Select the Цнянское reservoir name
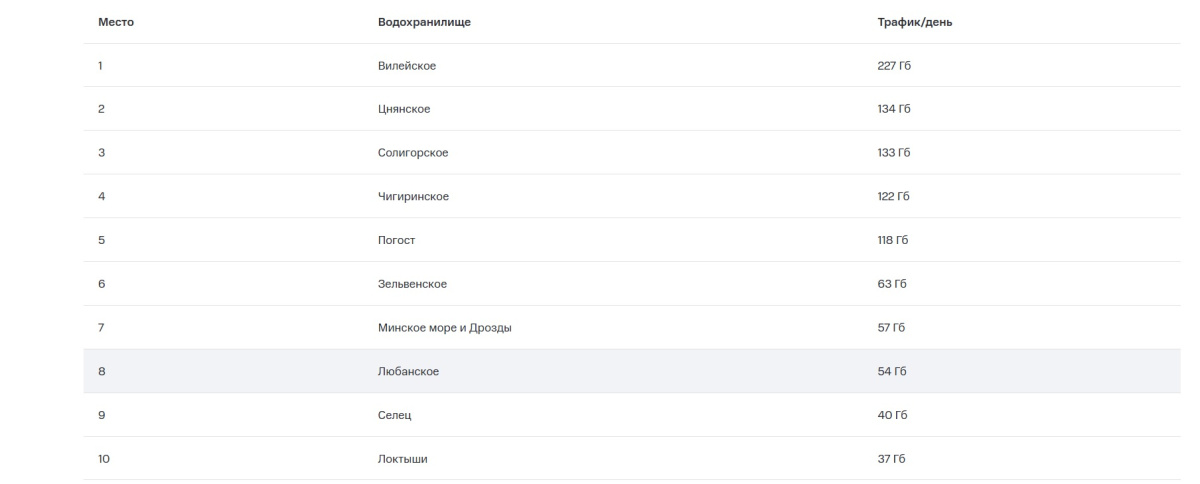The width and height of the screenshot is (1200, 484). pos(404,109)
